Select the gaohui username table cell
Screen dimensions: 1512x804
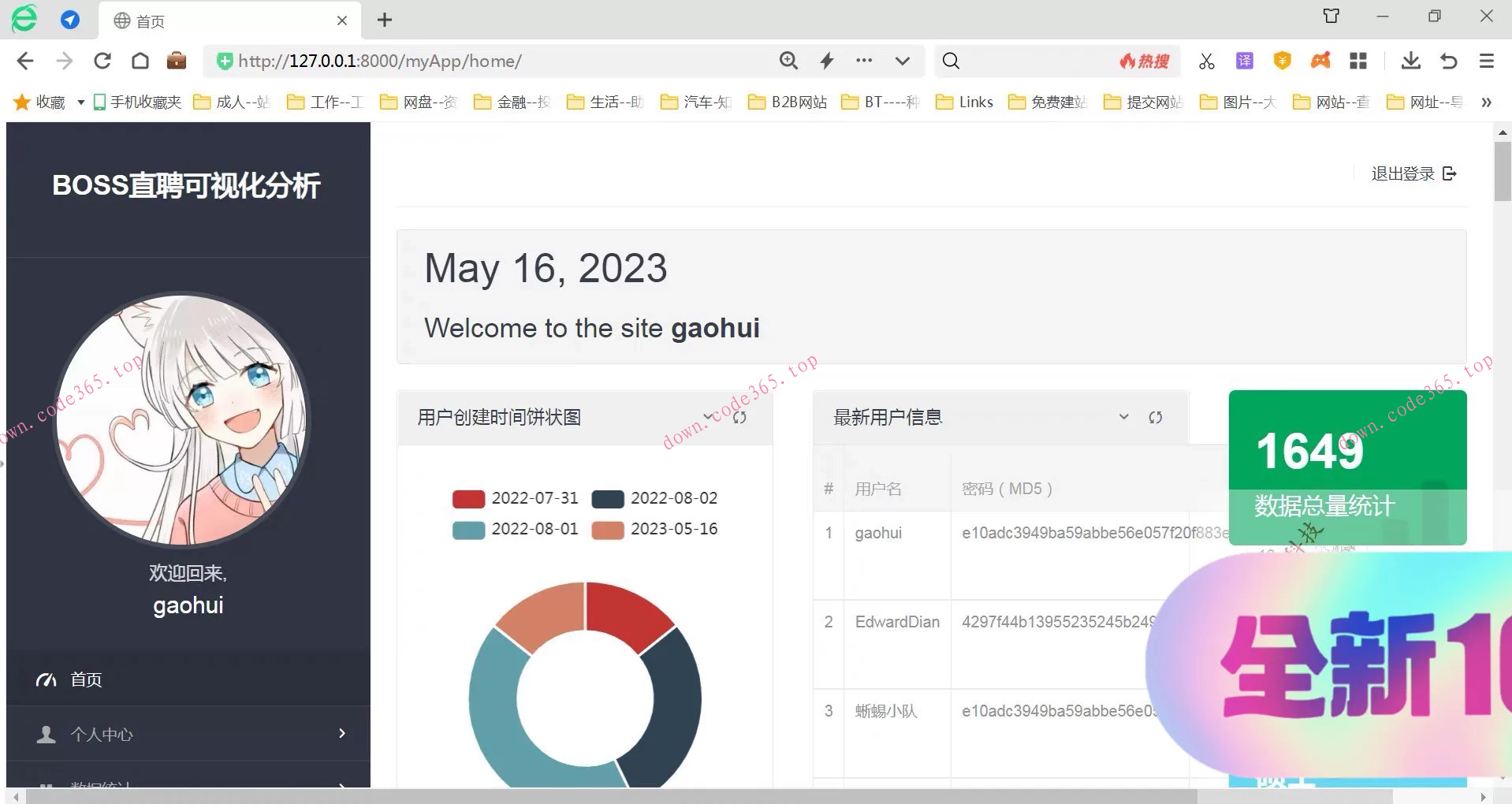[x=897, y=555]
